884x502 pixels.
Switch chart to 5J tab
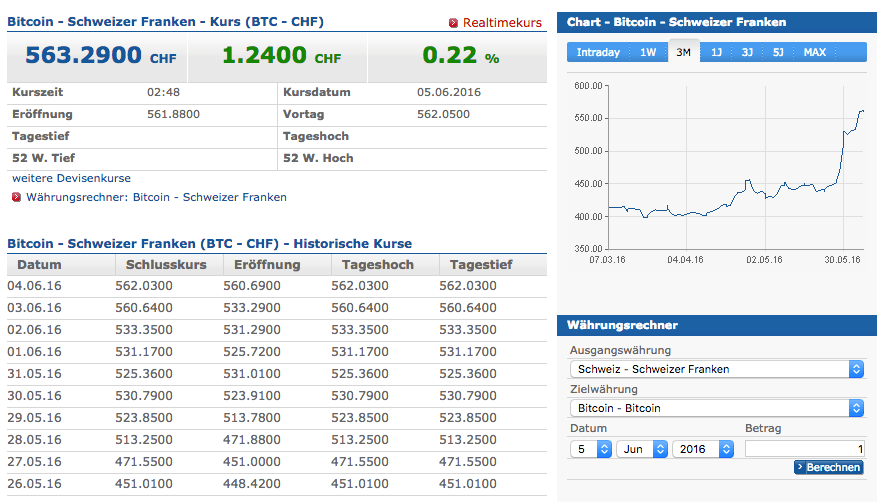pyautogui.click(x=778, y=52)
